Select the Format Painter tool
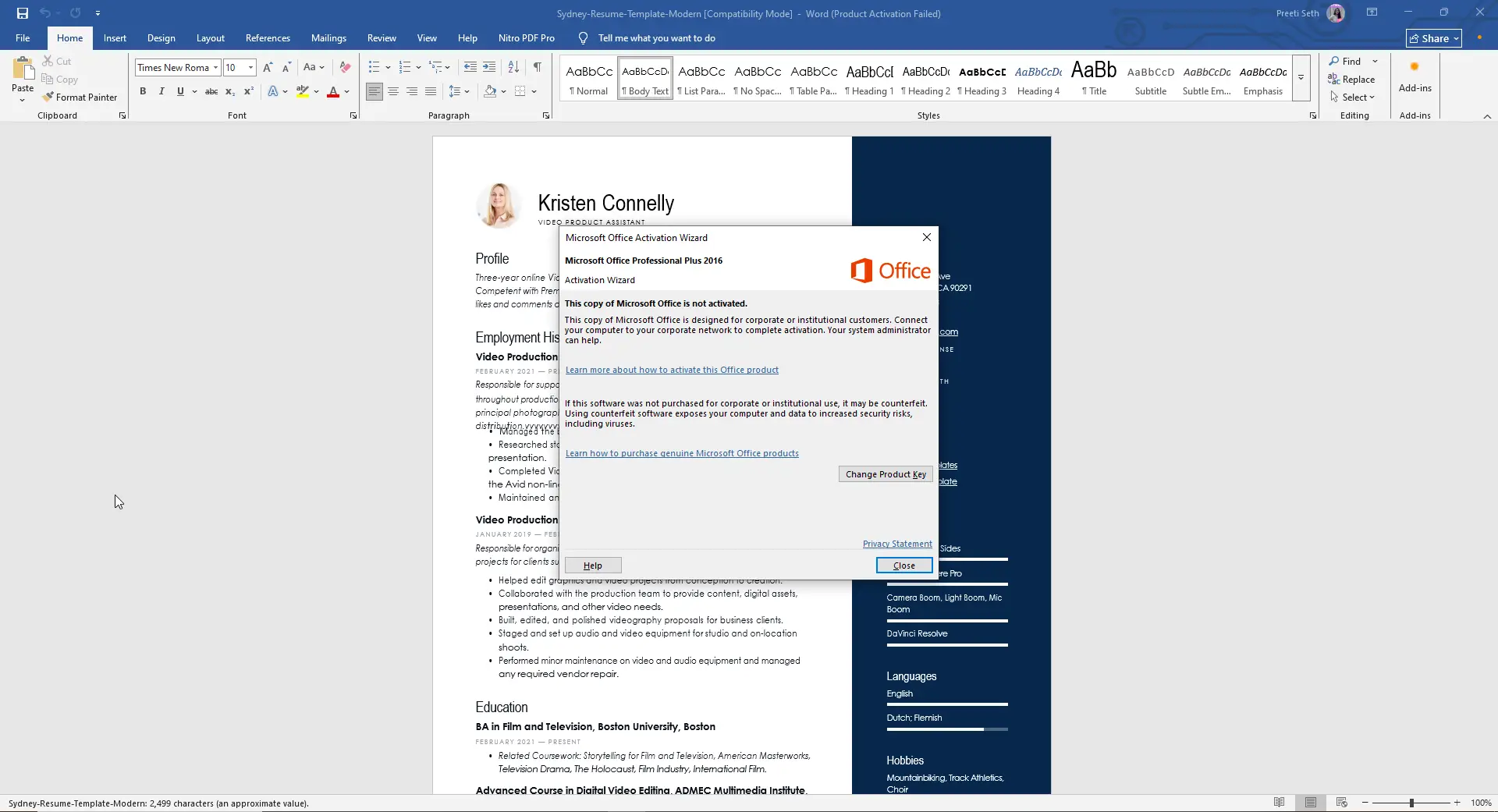Screen dimensions: 1498x812 pyautogui.click(x=80, y=98)
